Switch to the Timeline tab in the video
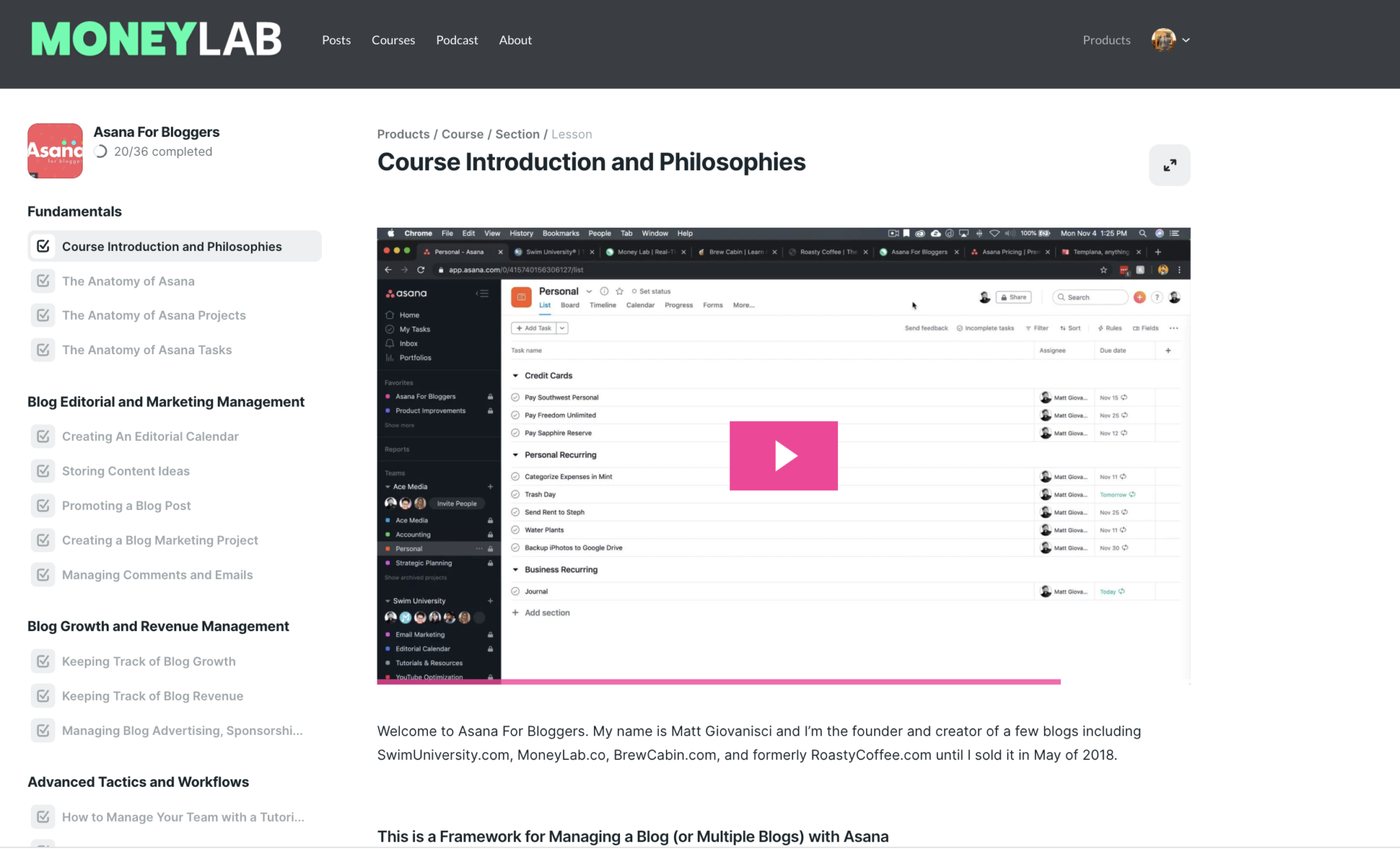Image resolution: width=1400 pixels, height=849 pixels. click(603, 306)
